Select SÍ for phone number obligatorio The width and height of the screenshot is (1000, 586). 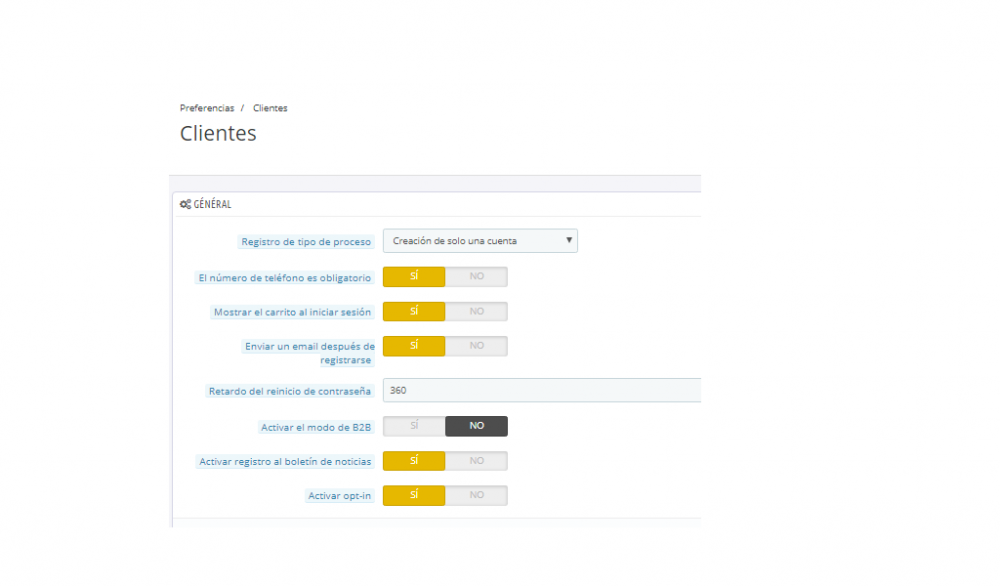point(414,276)
